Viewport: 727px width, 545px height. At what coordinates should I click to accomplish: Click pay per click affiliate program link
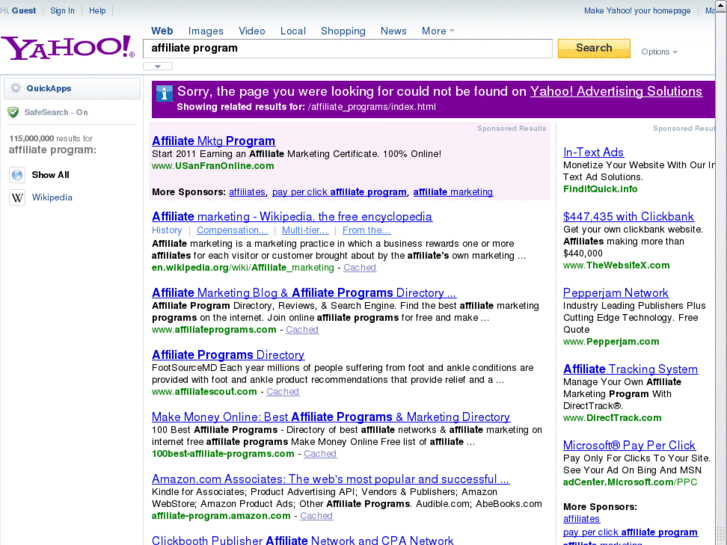click(339, 192)
